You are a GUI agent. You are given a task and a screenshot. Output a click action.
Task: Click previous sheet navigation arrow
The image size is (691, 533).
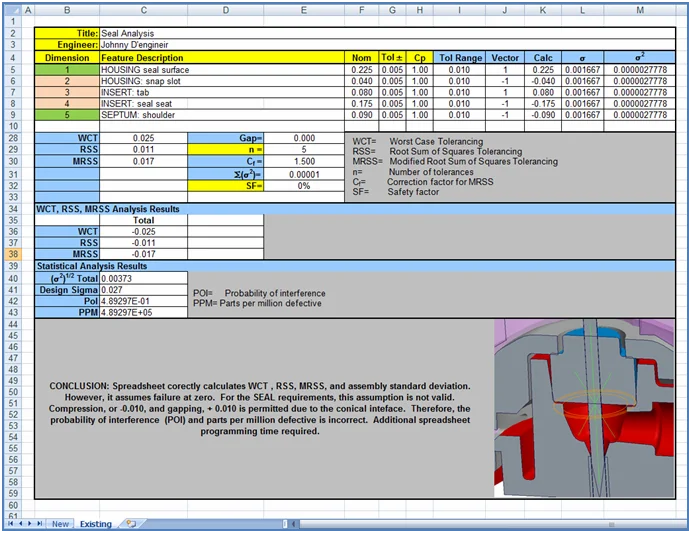[x=21, y=524]
